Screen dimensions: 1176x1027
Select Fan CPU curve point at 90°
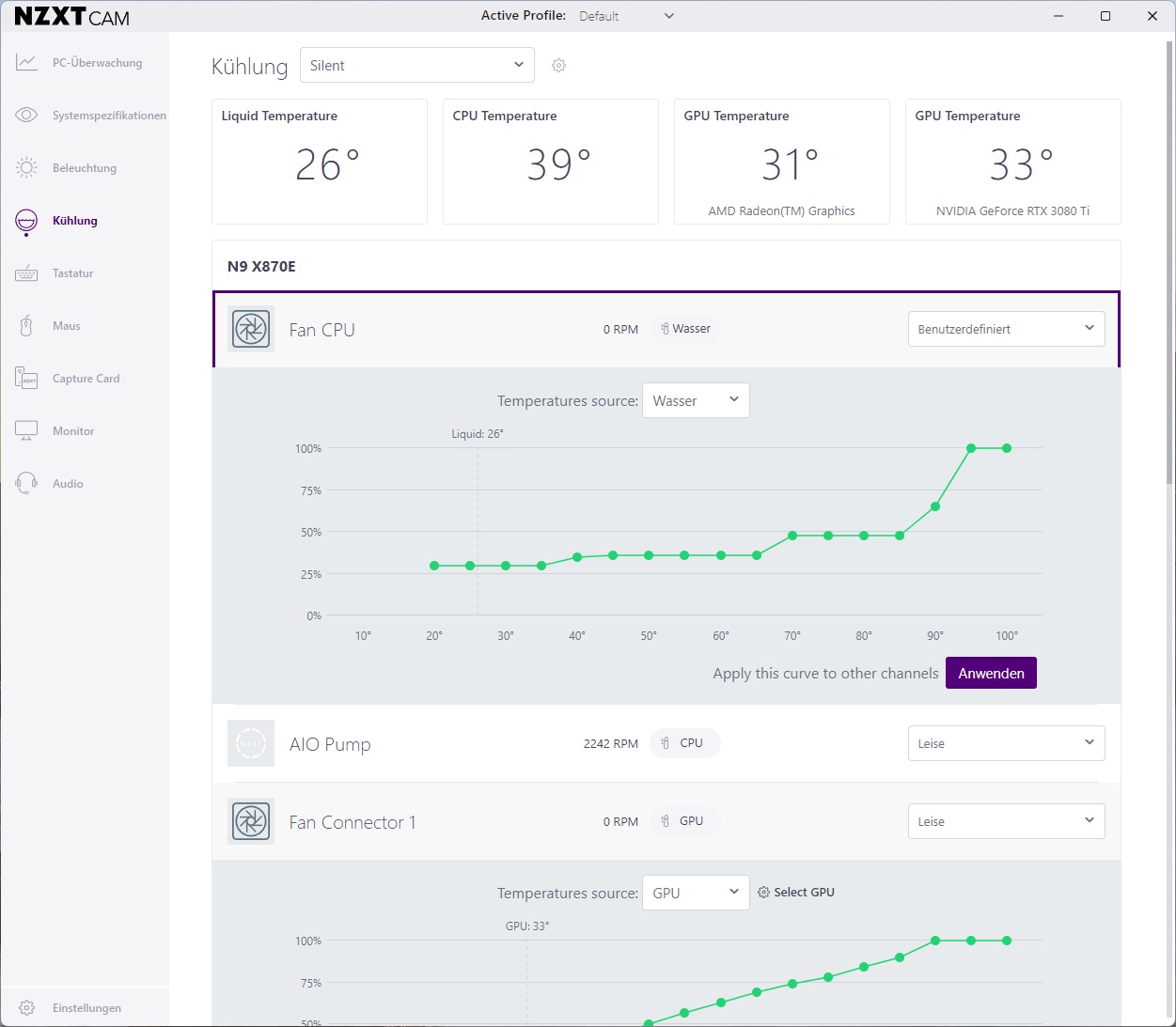point(935,506)
